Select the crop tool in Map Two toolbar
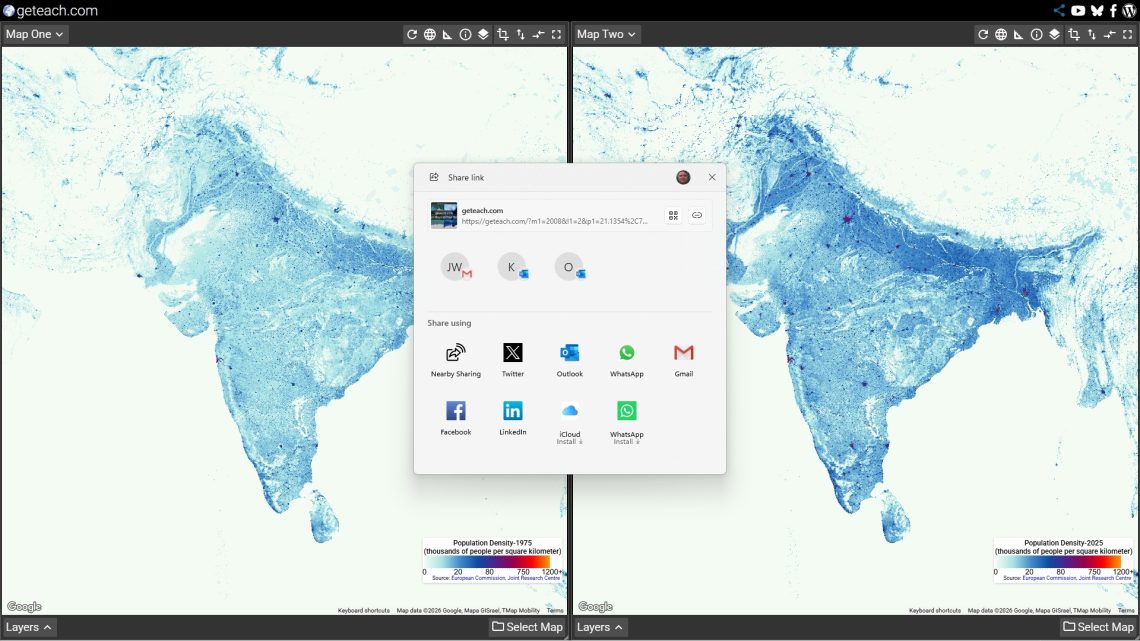The width and height of the screenshot is (1140, 641). 1074,34
